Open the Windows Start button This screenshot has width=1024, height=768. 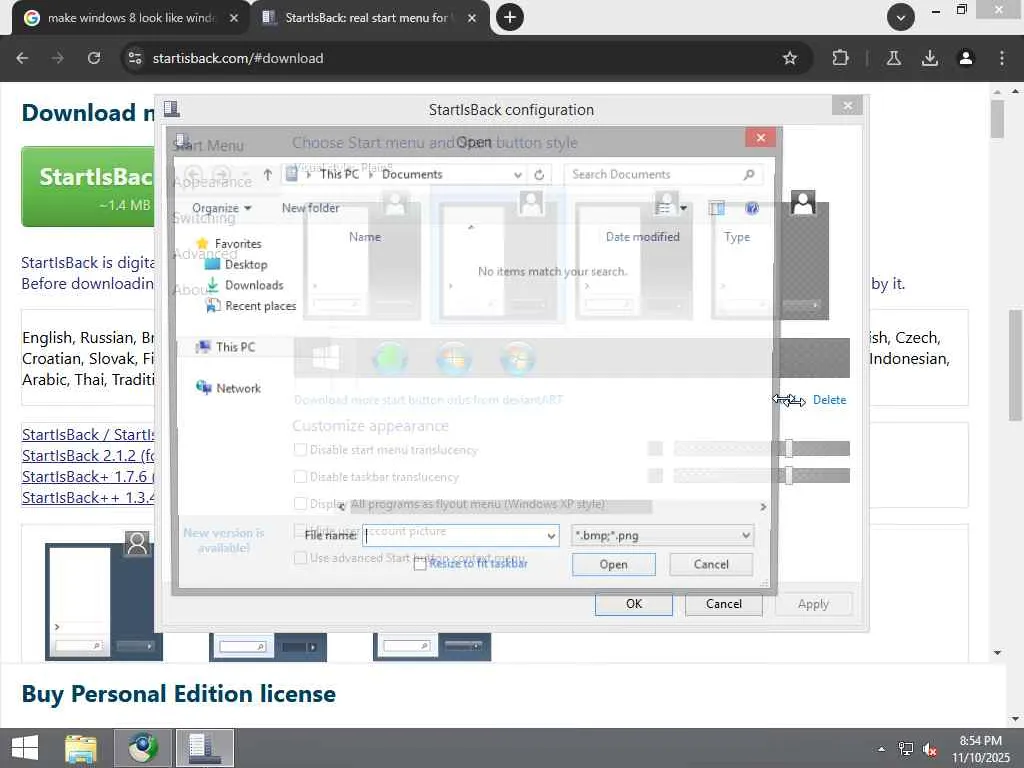25,748
